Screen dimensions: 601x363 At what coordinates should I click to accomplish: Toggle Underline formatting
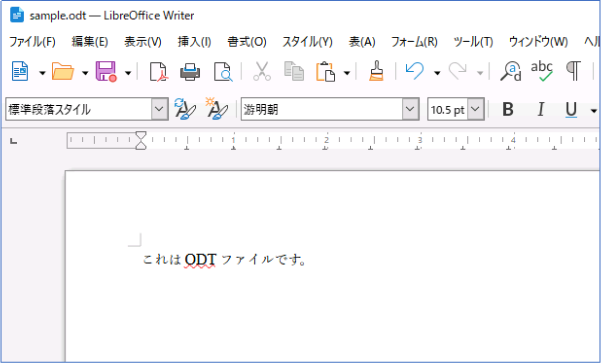(571, 110)
